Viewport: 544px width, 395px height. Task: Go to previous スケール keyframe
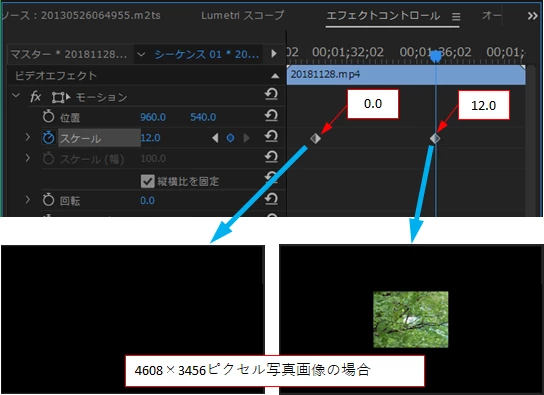215,138
